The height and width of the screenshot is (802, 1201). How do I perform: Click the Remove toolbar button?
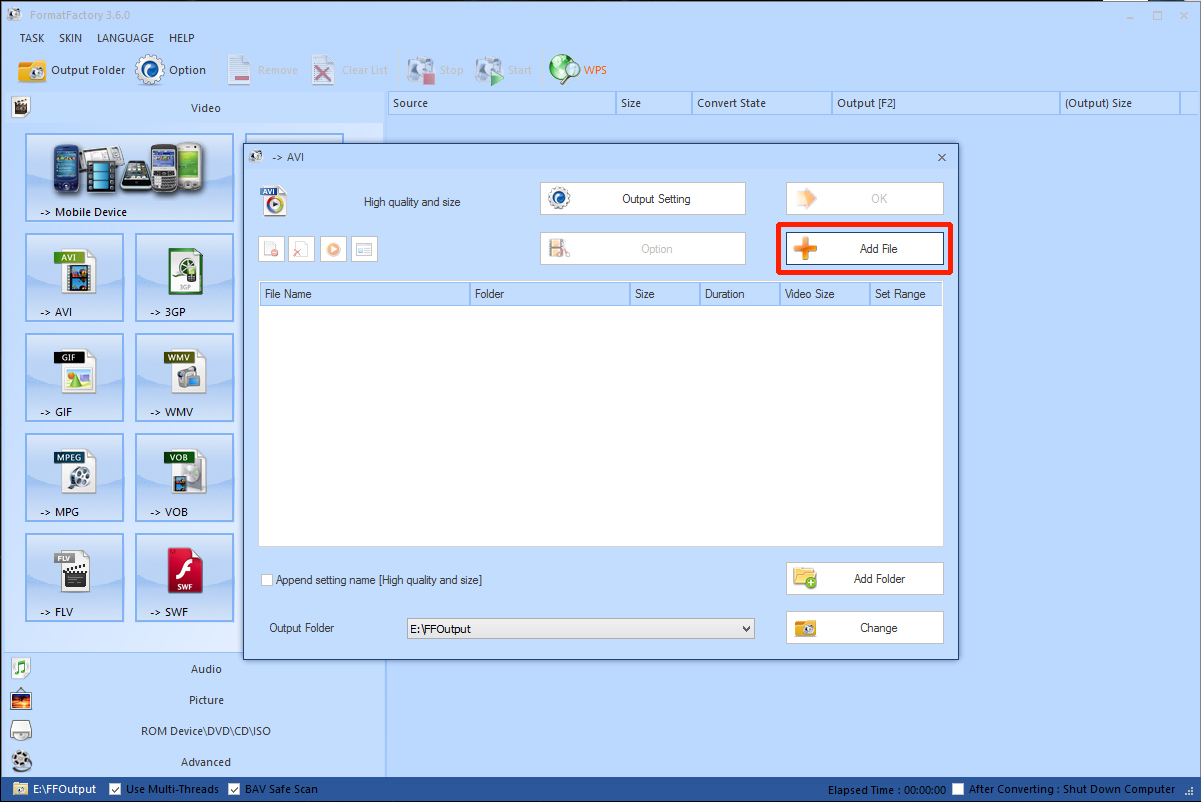coord(261,70)
